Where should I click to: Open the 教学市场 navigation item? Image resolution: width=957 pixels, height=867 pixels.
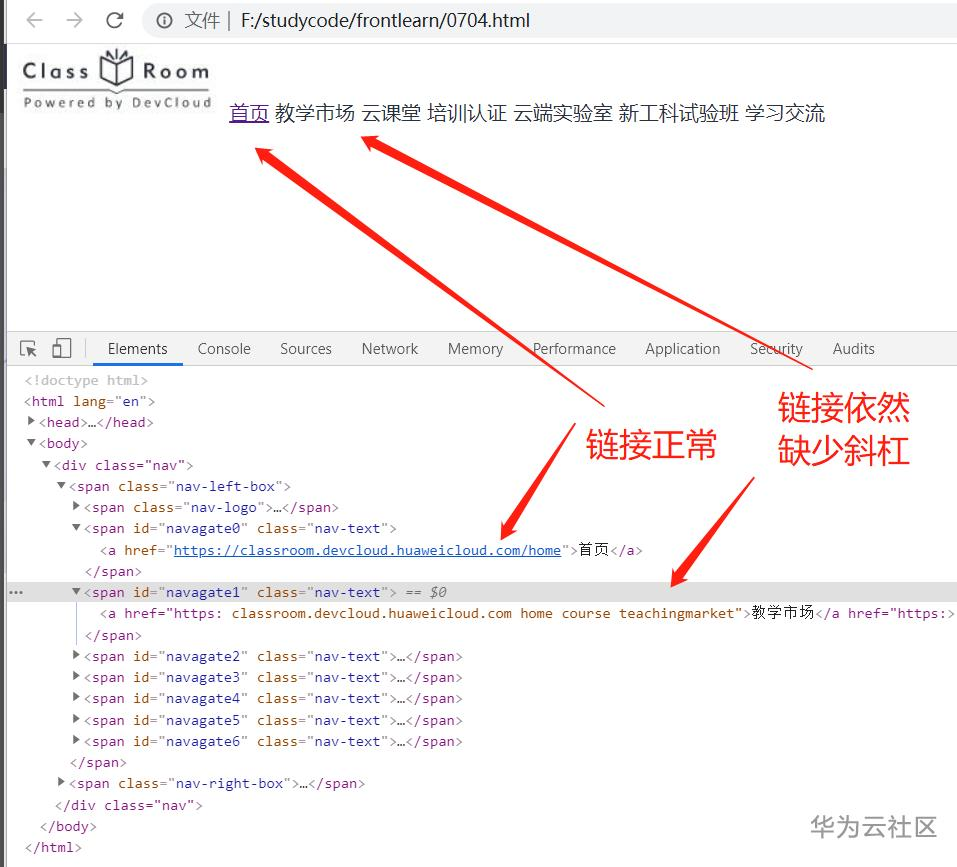pos(314,113)
